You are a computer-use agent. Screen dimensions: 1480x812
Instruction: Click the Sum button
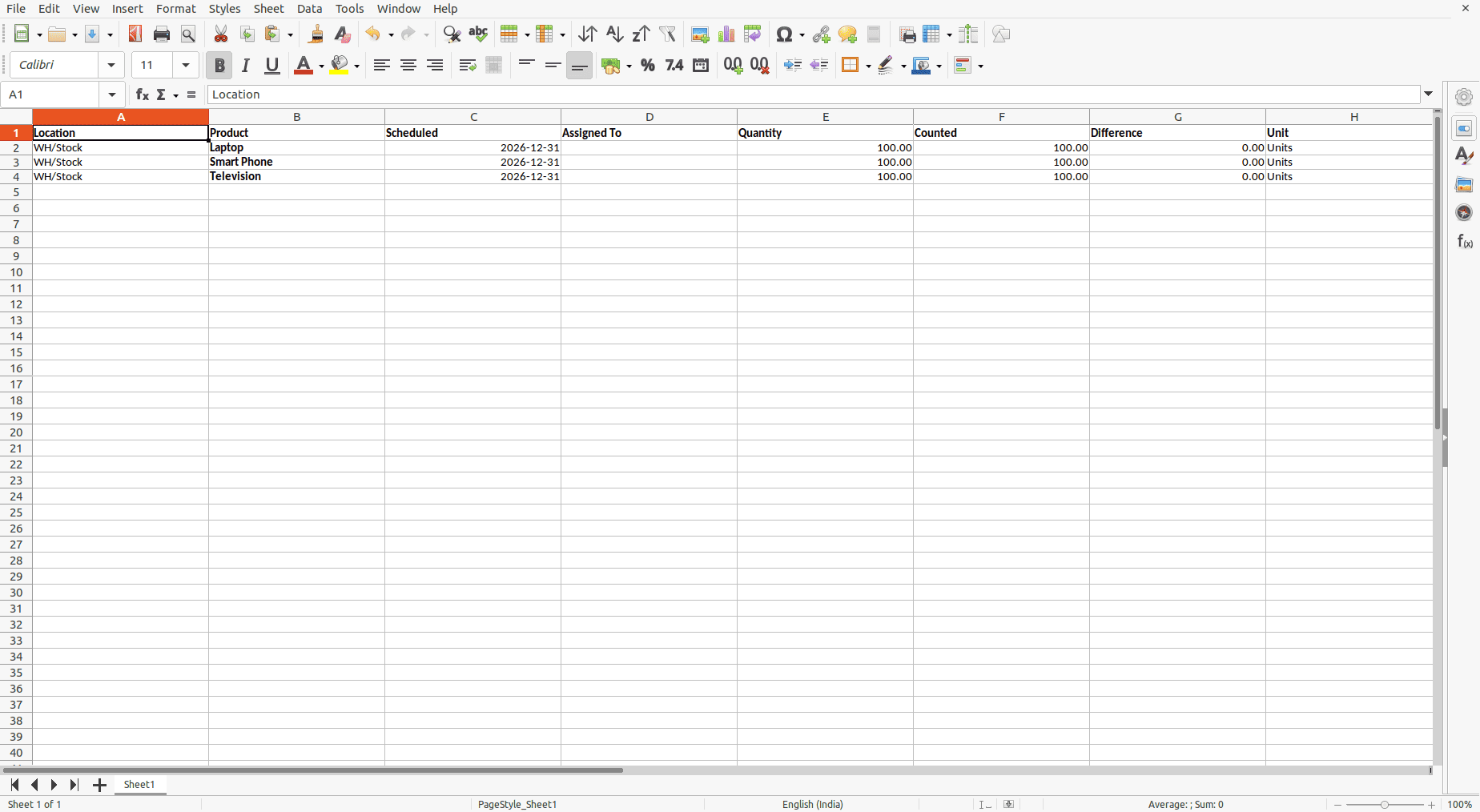160,94
